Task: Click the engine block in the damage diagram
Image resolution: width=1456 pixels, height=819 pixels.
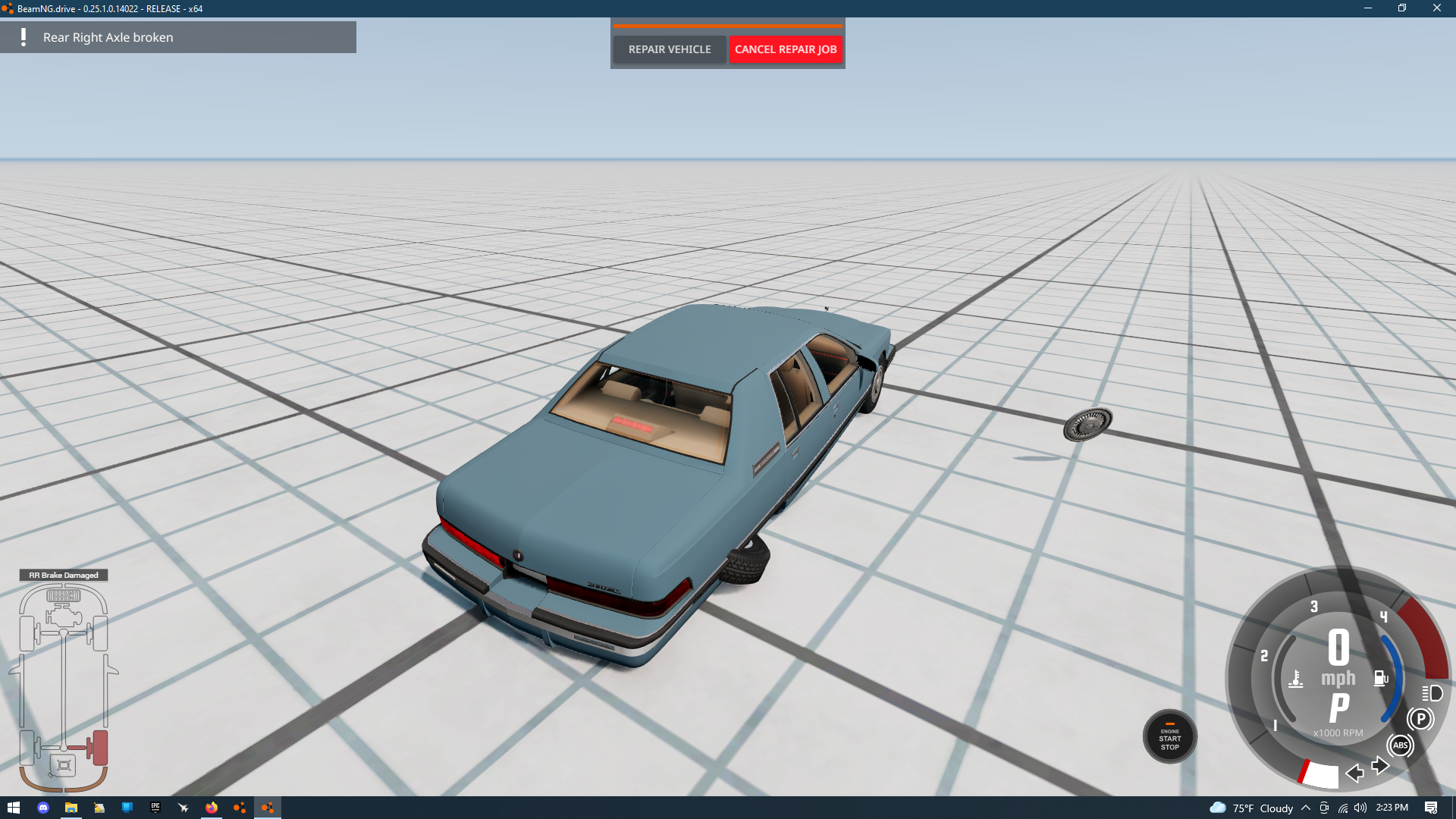Action: point(64,616)
